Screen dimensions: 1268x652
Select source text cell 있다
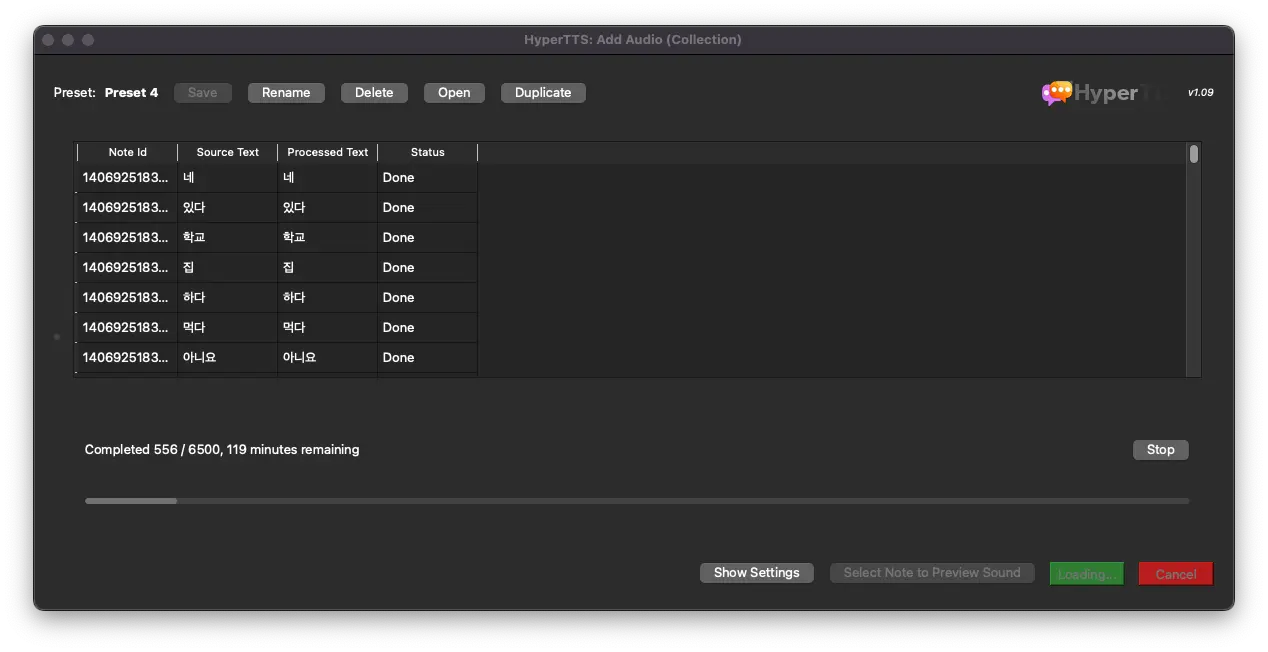(228, 208)
